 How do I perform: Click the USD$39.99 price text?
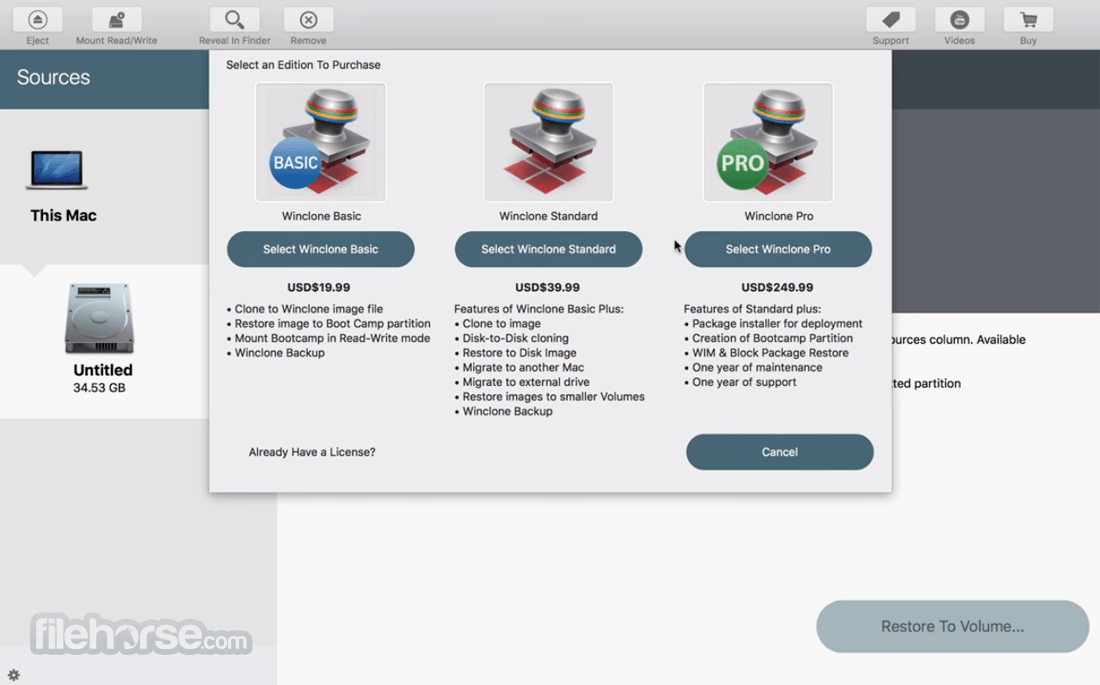(547, 287)
